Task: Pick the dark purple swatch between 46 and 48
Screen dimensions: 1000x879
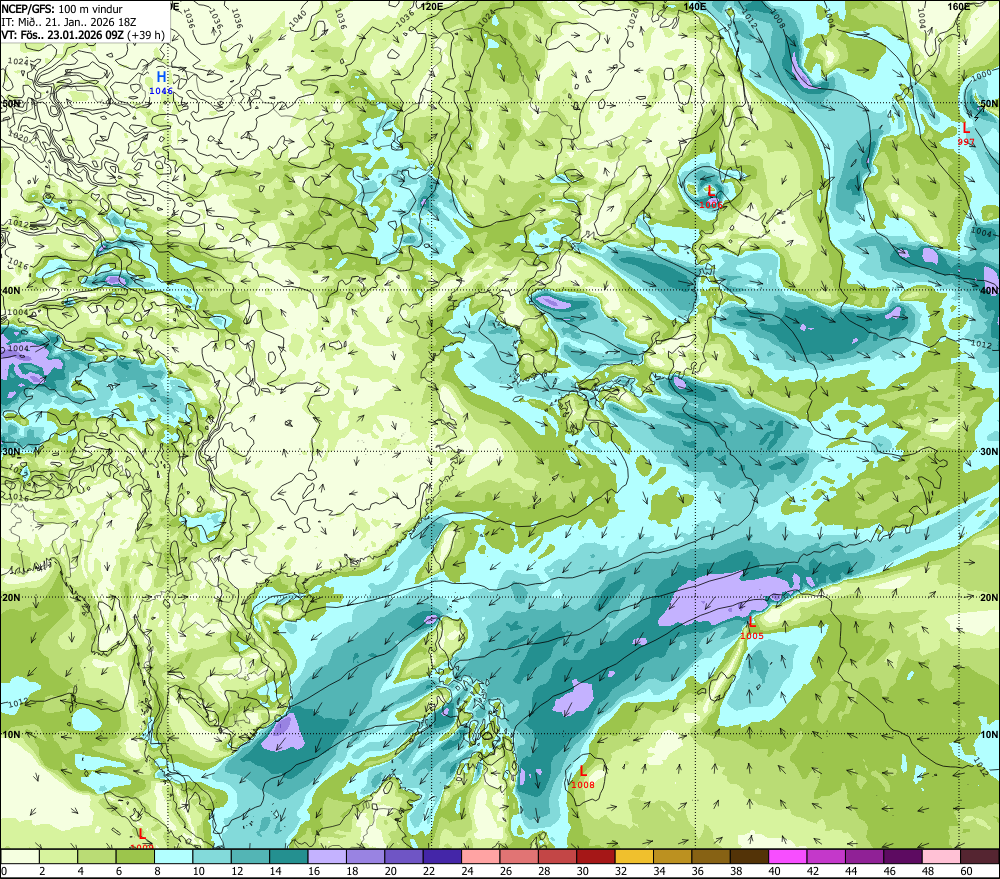Action: tap(903, 856)
